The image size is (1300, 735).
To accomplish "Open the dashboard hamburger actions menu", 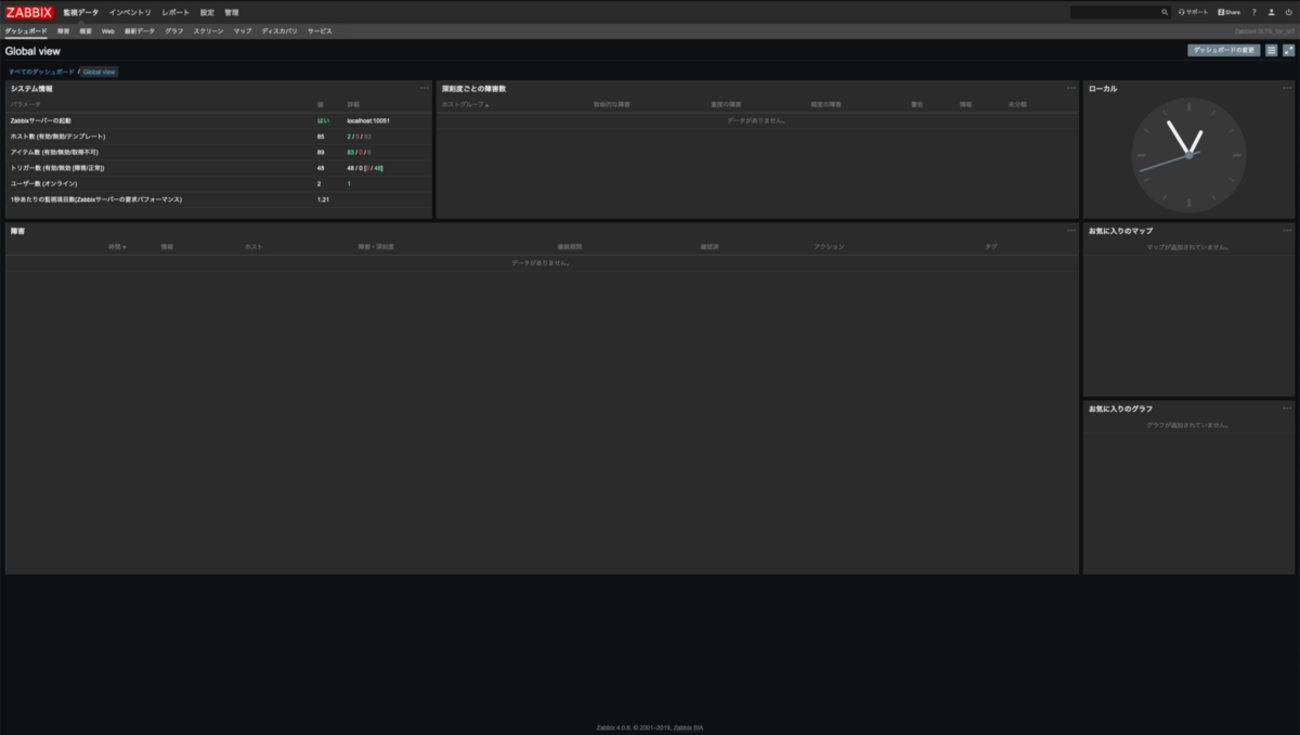I will point(1271,50).
